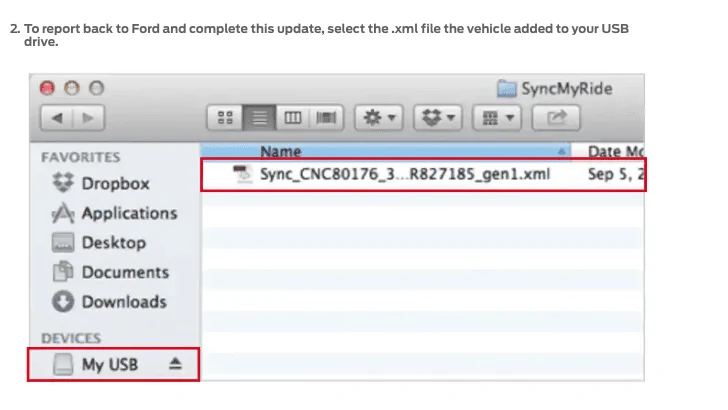This screenshot has height=410, width=728.
Task: Open Downloads in the sidebar
Action: (110, 302)
